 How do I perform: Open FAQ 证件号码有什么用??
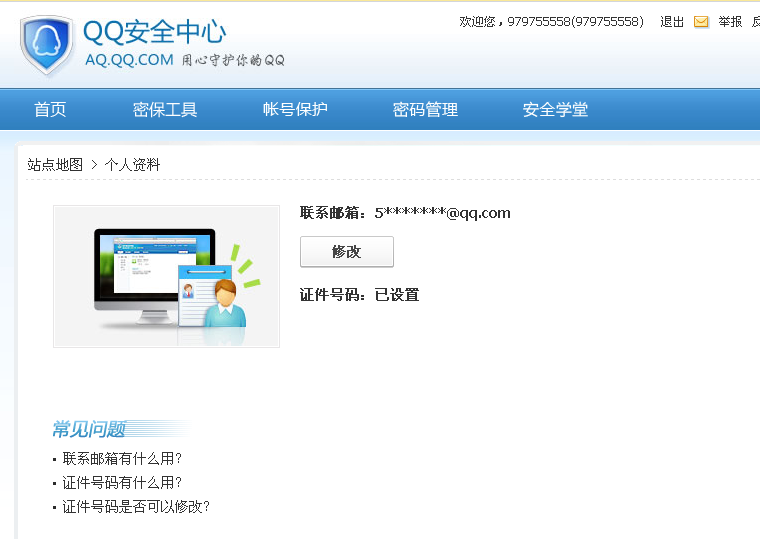point(122,482)
